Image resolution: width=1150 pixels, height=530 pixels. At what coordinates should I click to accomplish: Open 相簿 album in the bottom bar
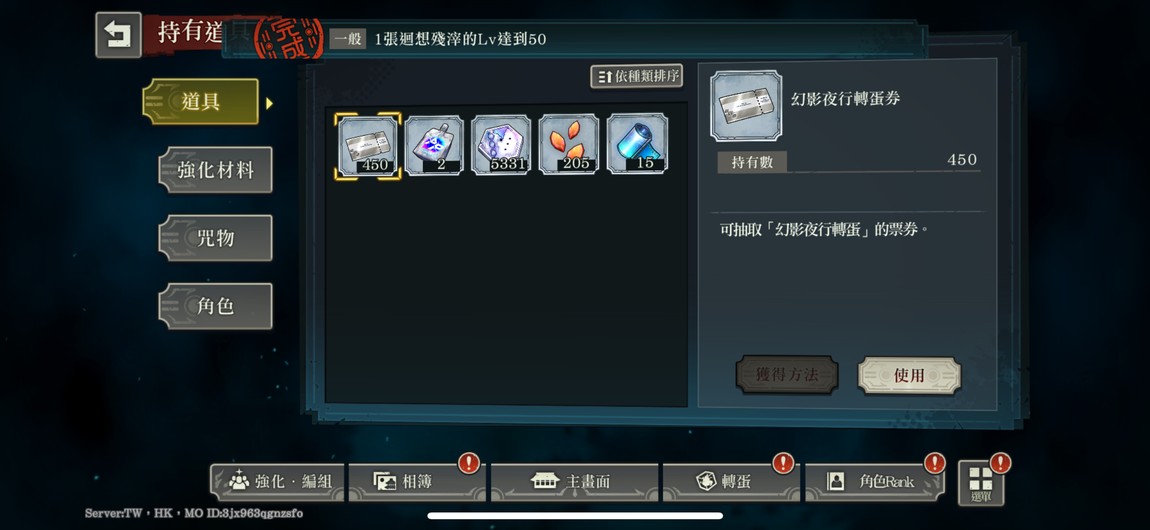pyautogui.click(x=417, y=482)
